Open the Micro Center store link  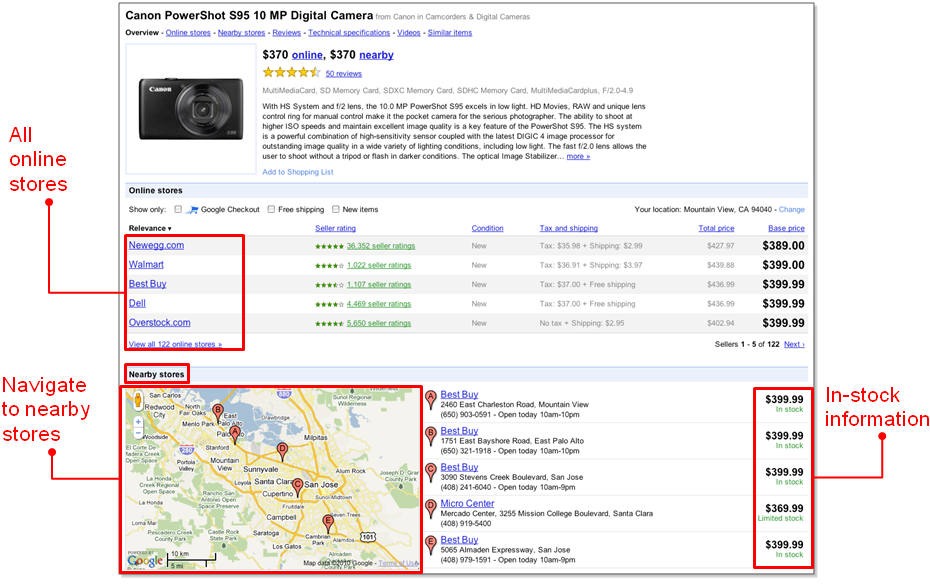tap(467, 503)
